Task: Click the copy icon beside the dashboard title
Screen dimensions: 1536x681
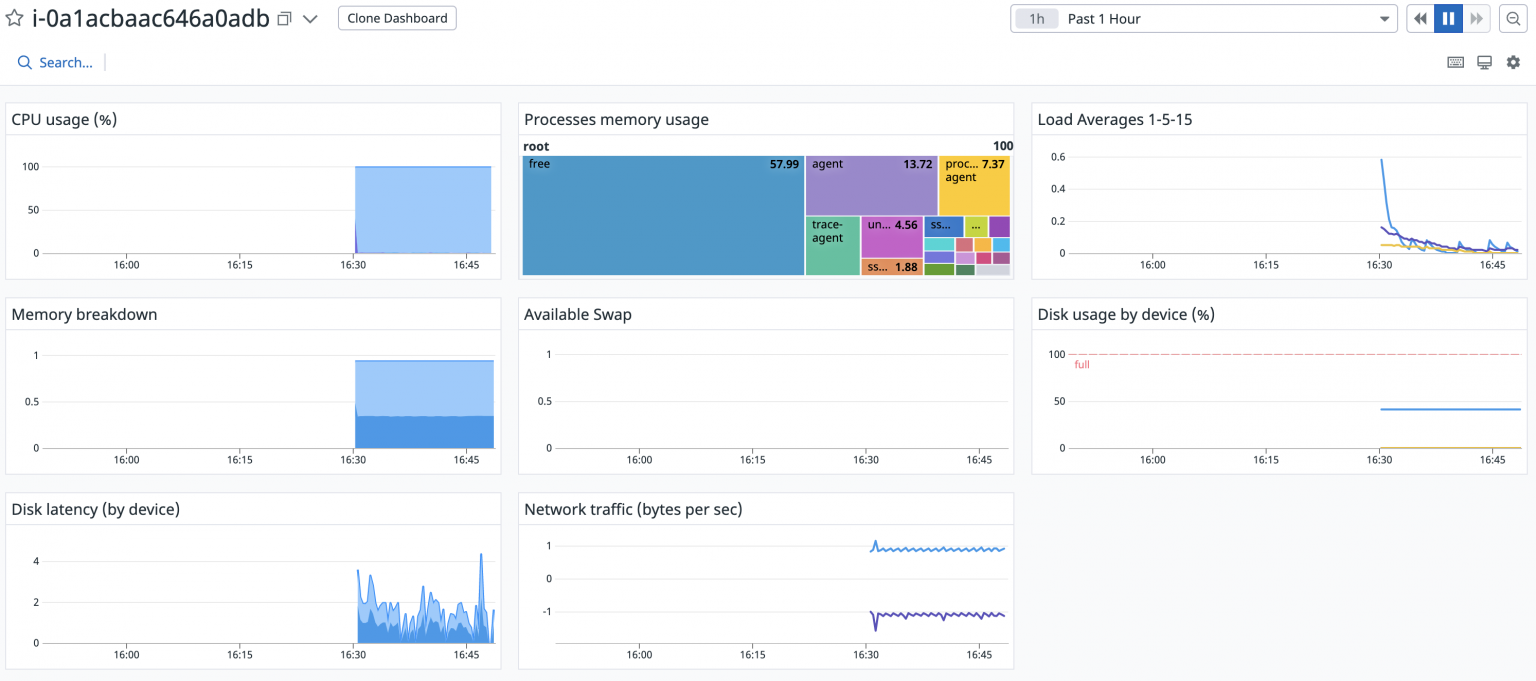Action: 283,18
